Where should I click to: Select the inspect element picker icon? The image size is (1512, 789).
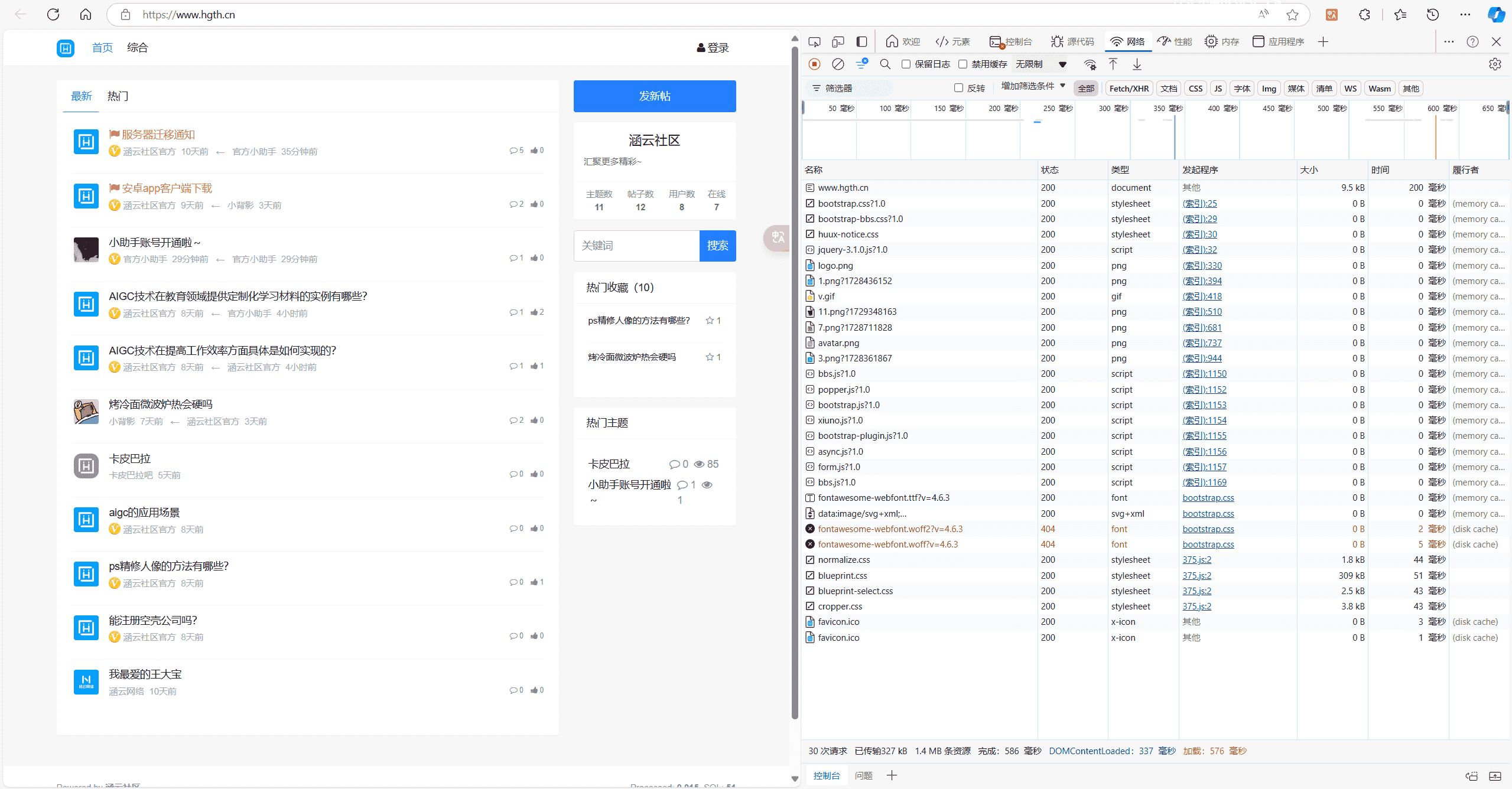[x=814, y=41]
